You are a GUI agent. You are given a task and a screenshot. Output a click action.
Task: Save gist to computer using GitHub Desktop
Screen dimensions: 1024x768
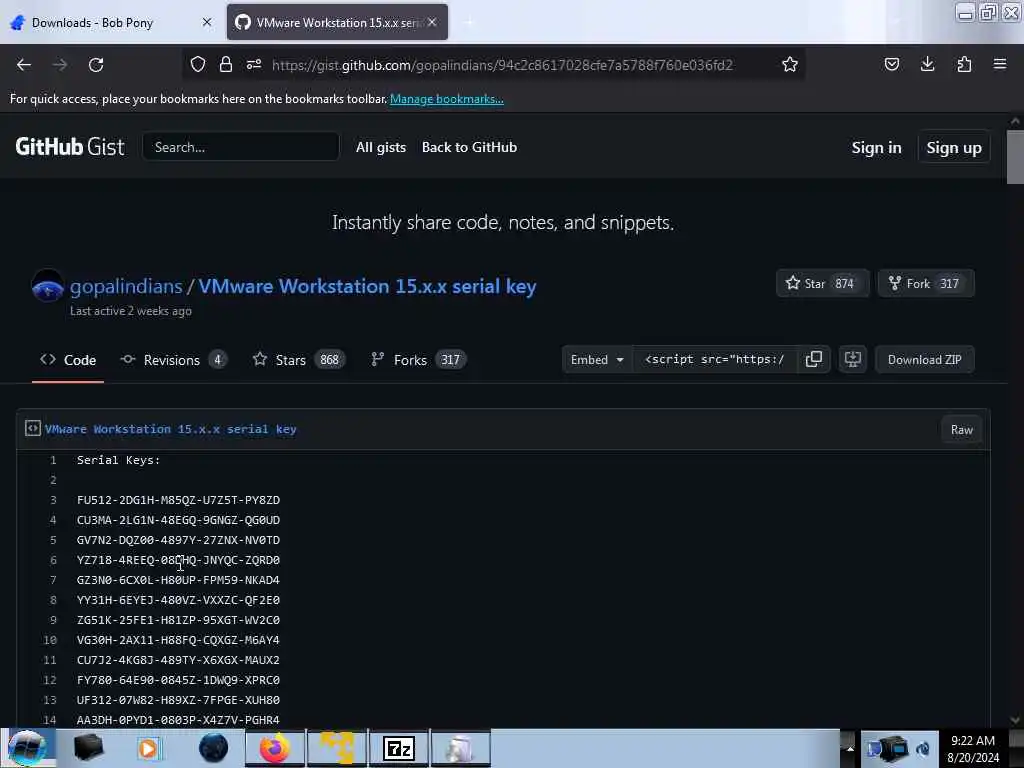coord(853,359)
